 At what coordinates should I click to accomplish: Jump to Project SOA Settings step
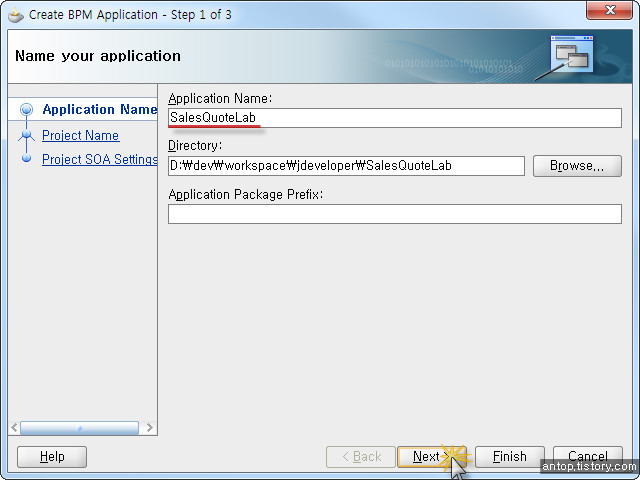click(100, 159)
